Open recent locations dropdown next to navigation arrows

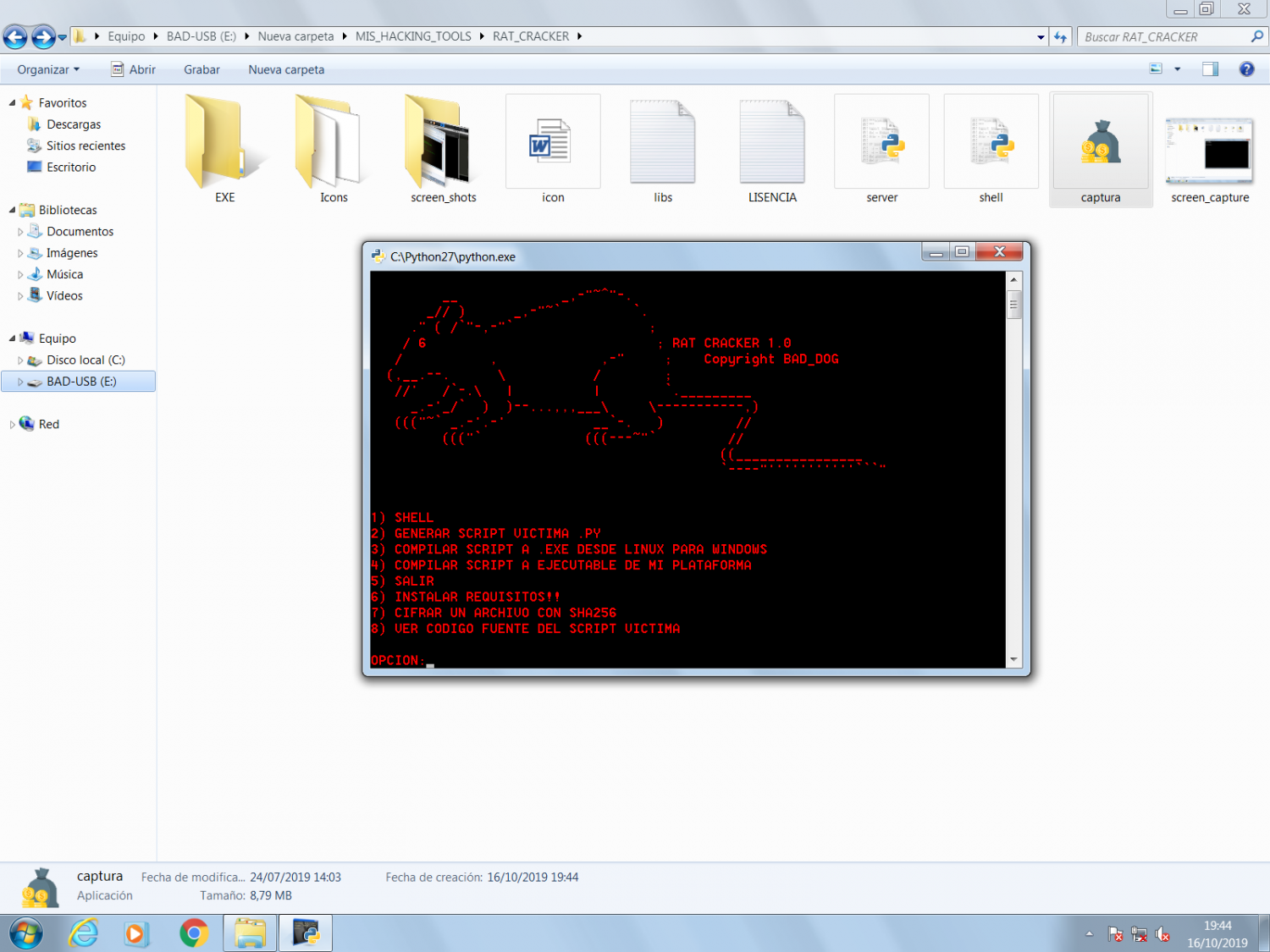pyautogui.click(x=62, y=37)
